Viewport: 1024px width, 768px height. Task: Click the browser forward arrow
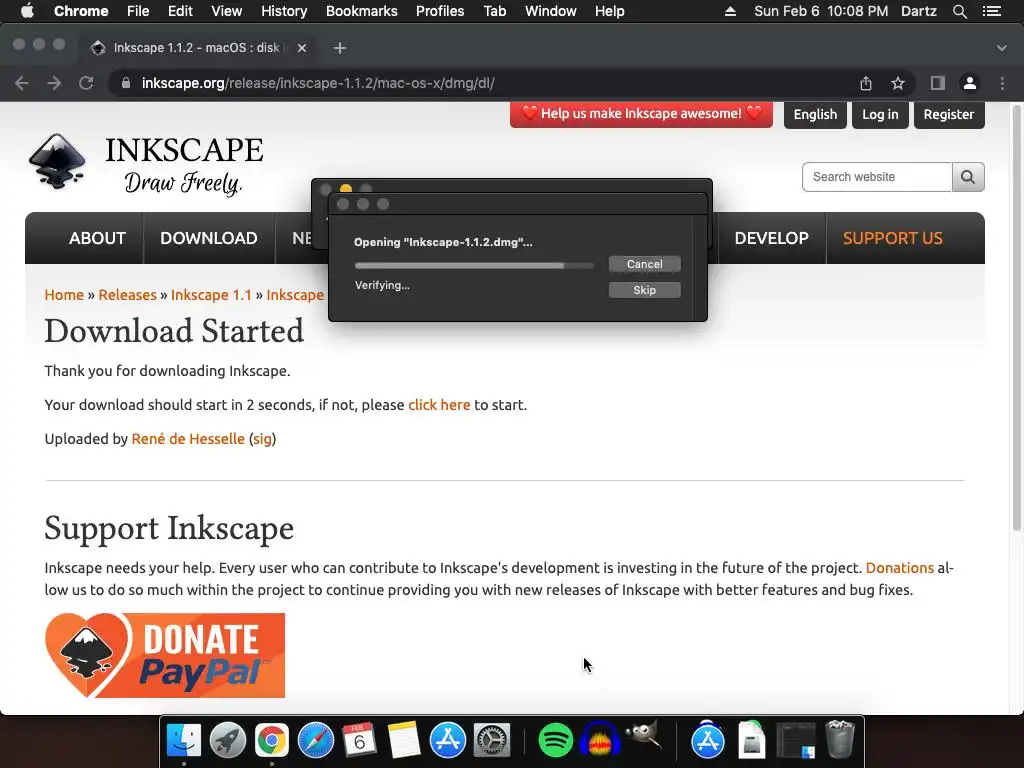tap(54, 83)
